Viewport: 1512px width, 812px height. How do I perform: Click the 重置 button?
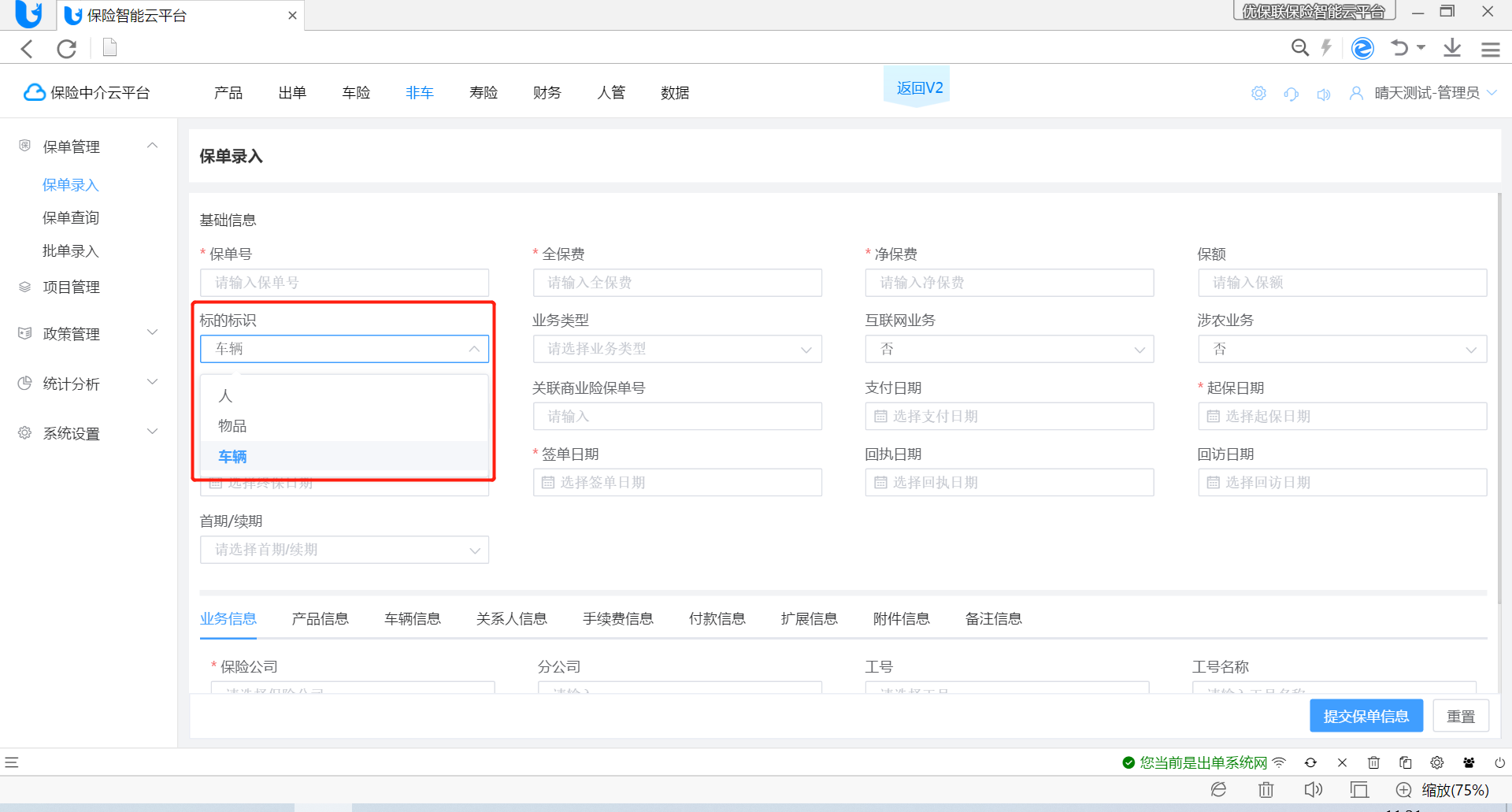(x=1461, y=716)
